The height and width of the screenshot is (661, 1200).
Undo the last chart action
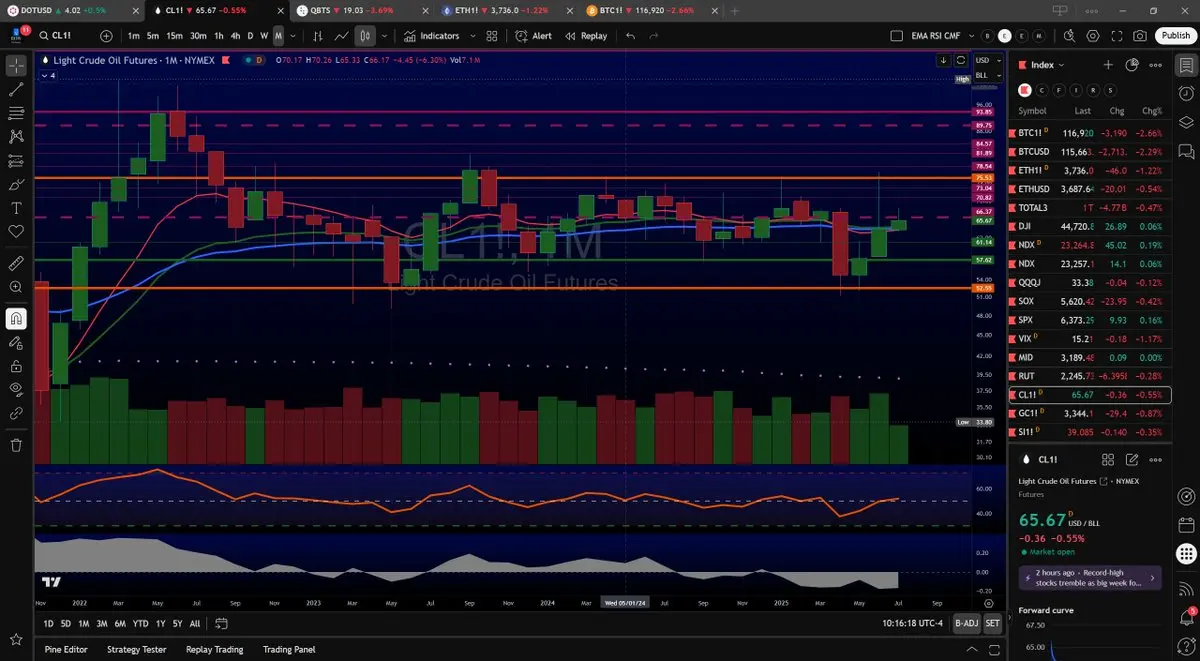630,35
